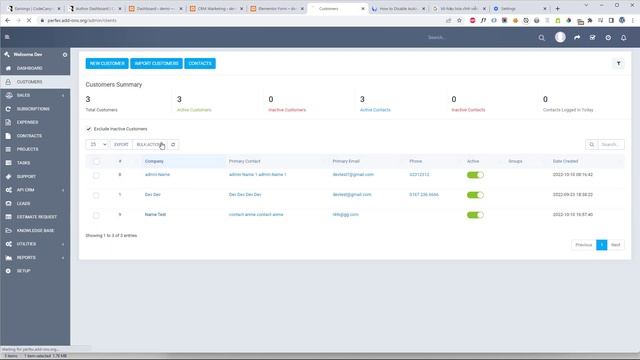Screen dimensions: 640x360
Task: Switch to the Settings browser tab
Action: (519, 9)
